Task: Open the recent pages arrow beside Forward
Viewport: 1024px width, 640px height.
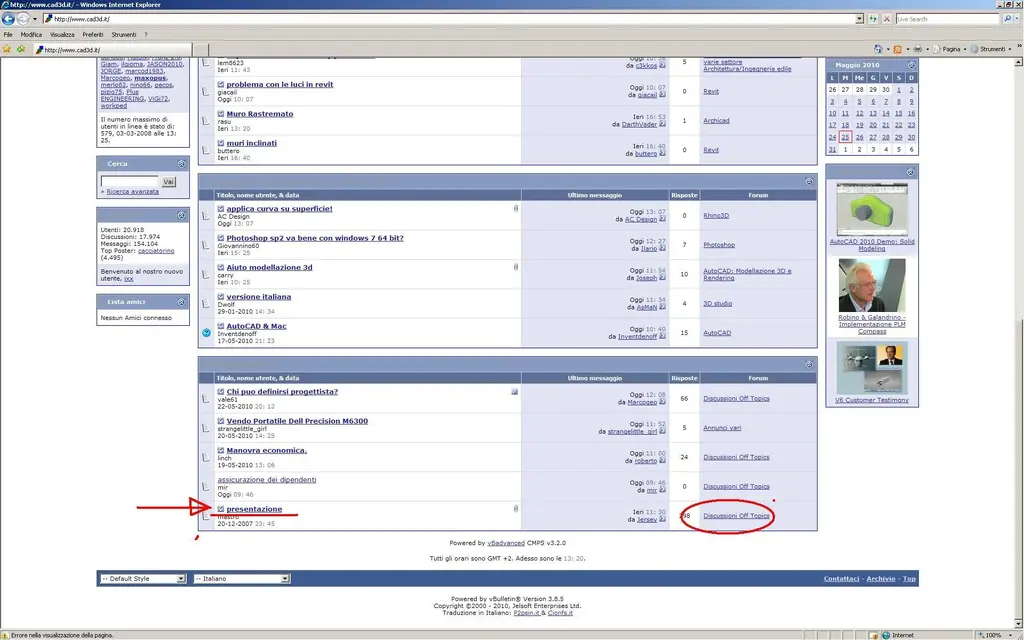Action: pos(35,19)
